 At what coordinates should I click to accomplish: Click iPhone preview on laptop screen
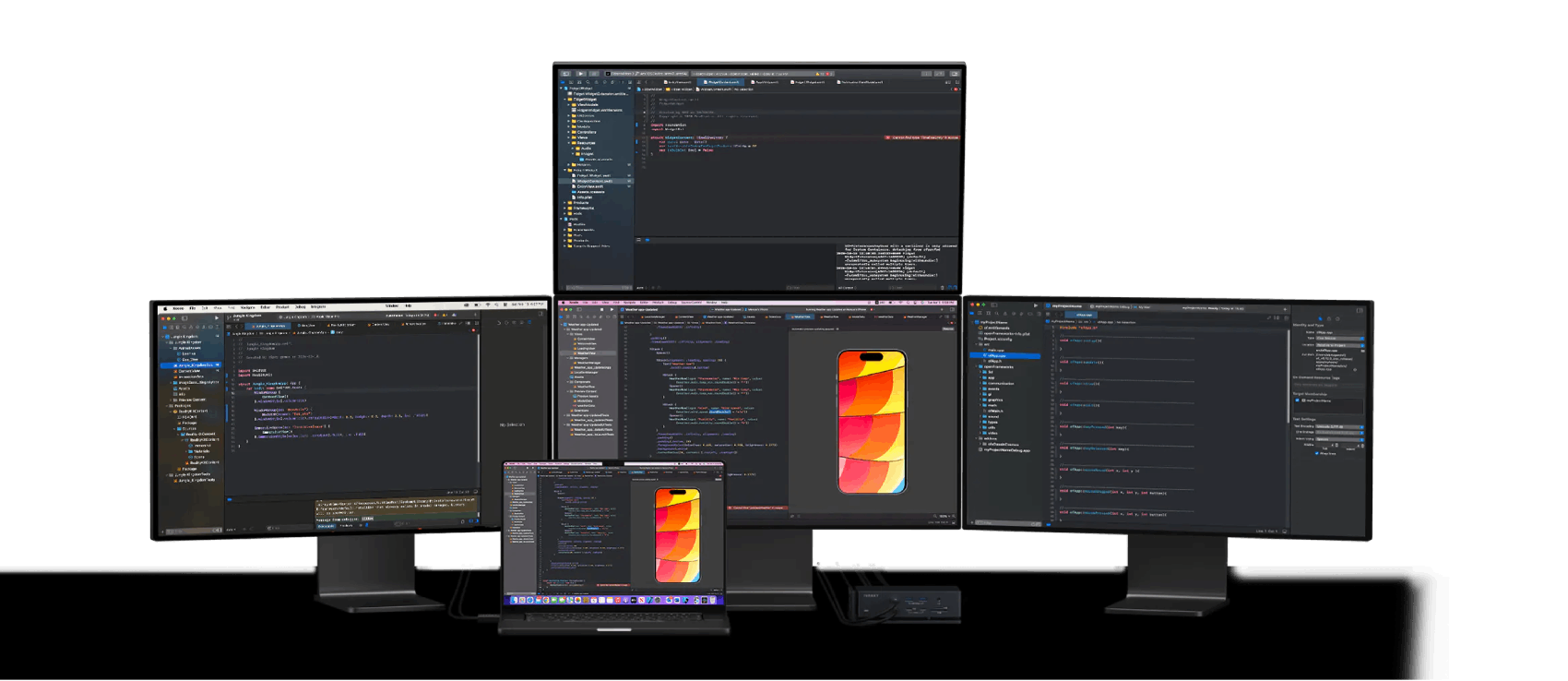(677, 534)
